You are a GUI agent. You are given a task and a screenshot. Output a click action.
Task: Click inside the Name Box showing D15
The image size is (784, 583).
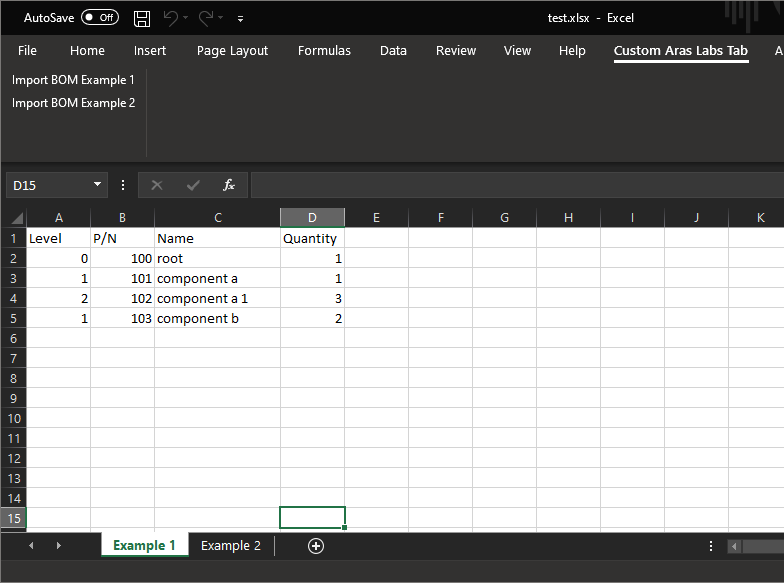click(48, 186)
